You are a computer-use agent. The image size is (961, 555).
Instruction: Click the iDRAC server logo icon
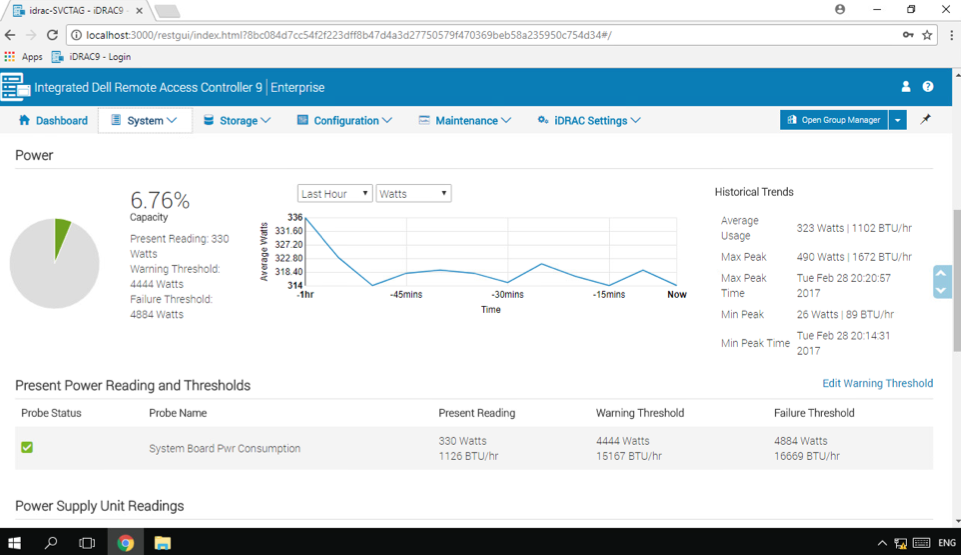click(15, 86)
